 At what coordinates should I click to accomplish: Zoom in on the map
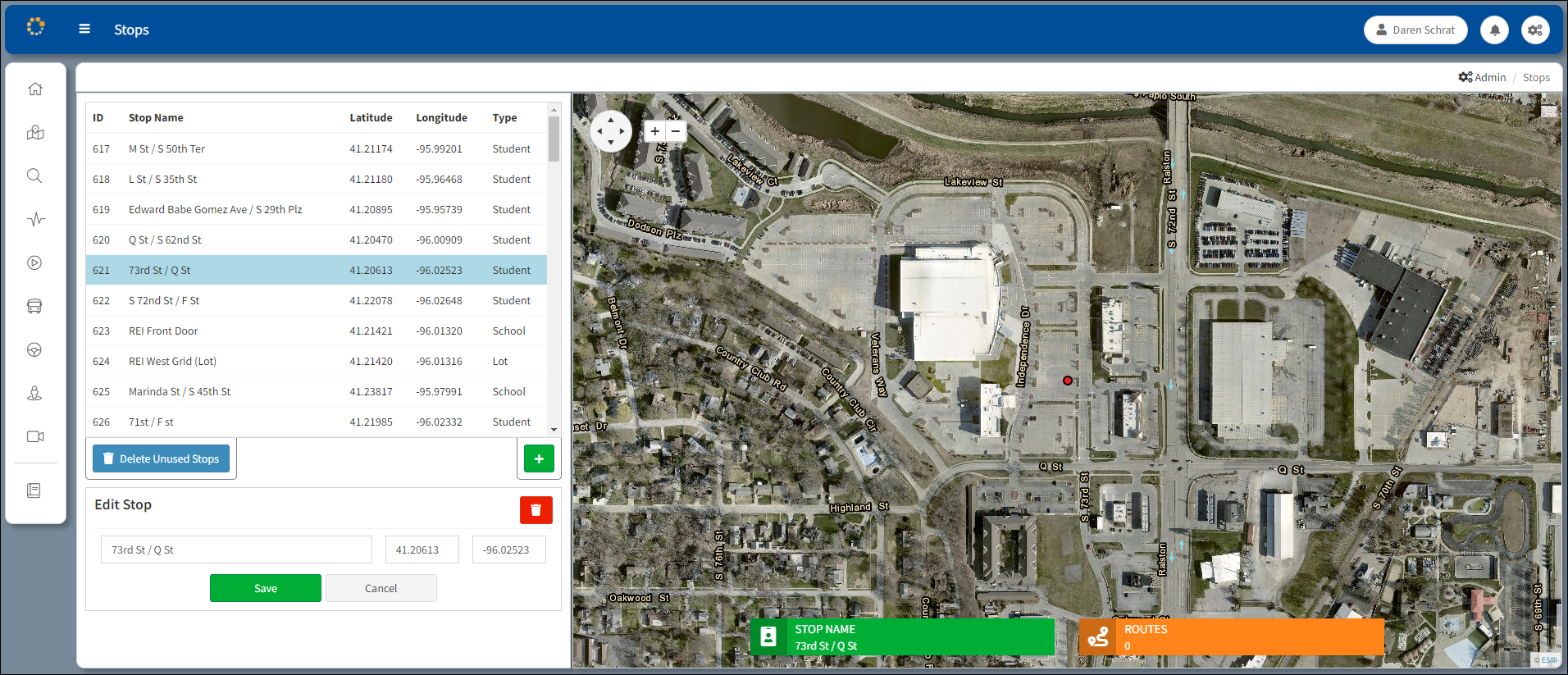coord(654,131)
